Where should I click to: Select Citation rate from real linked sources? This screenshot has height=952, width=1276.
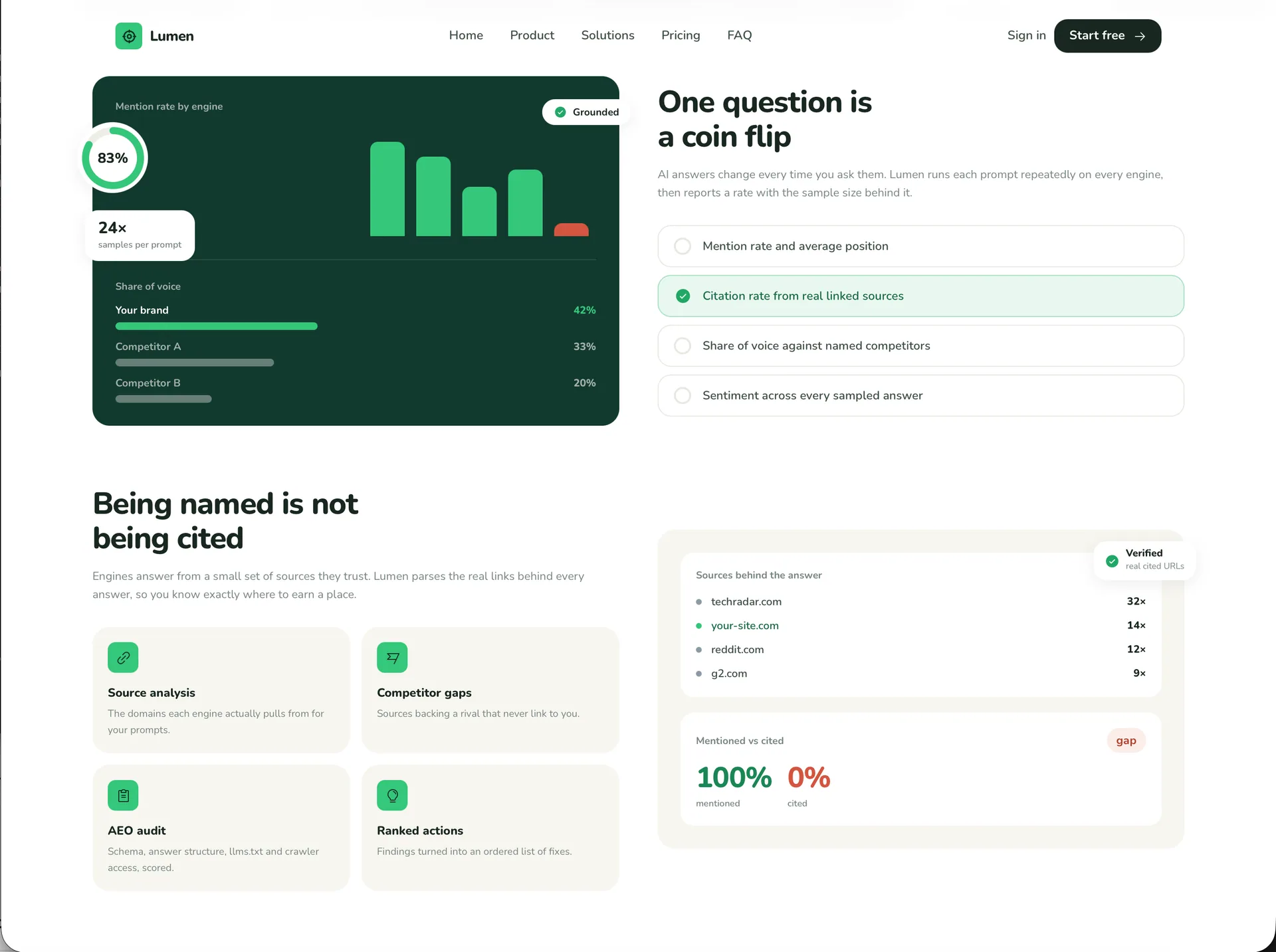tap(920, 296)
